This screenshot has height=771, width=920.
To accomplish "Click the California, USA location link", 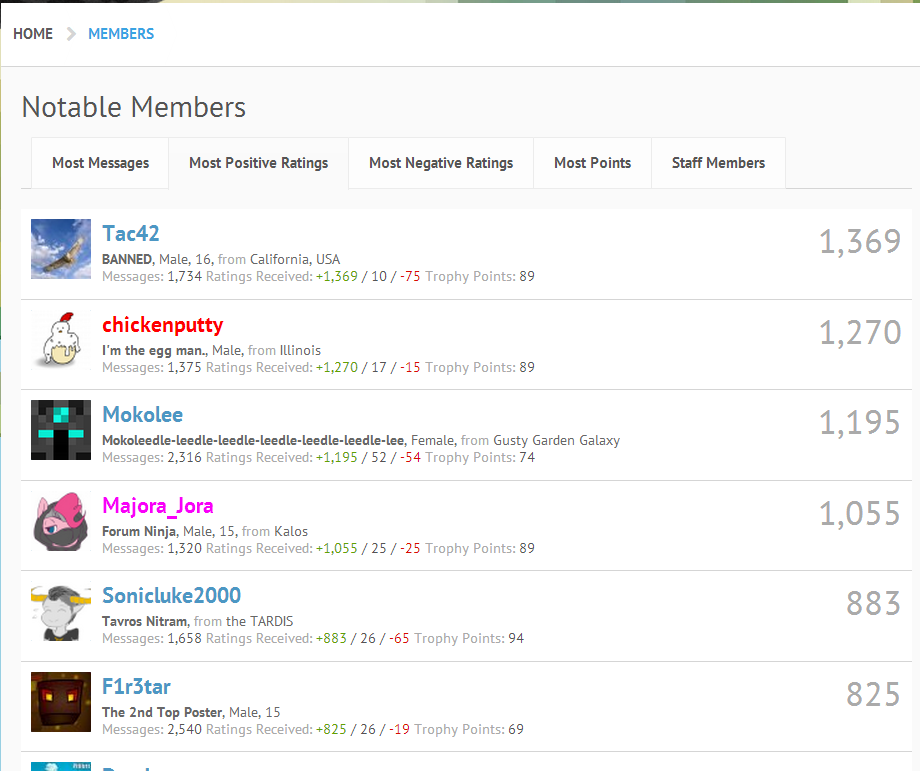I will coord(295,259).
